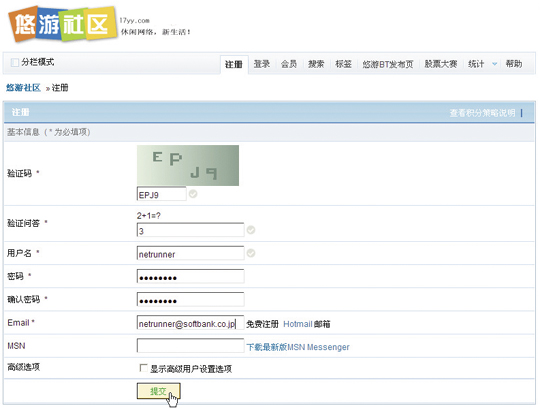Focus the empty MSN input field

click(190, 345)
